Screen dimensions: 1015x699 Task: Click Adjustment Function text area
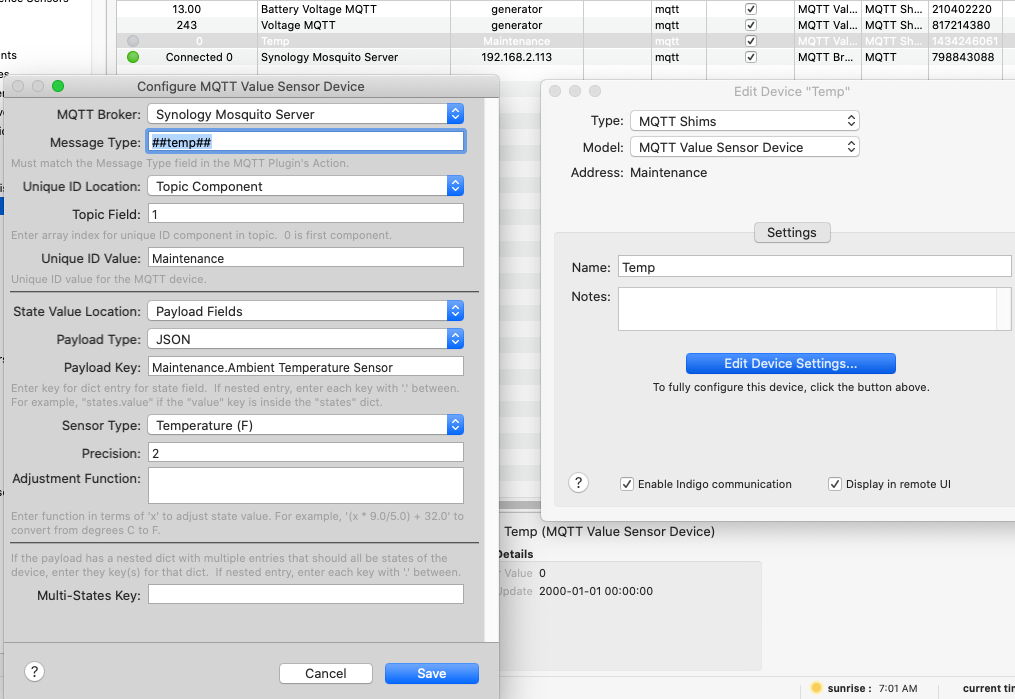(x=306, y=485)
